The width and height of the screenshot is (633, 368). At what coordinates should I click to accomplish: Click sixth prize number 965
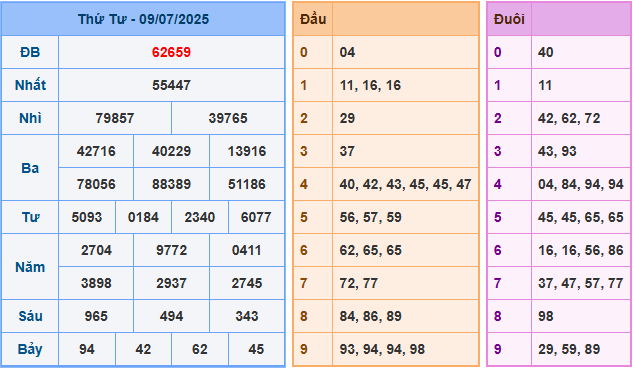coord(96,316)
